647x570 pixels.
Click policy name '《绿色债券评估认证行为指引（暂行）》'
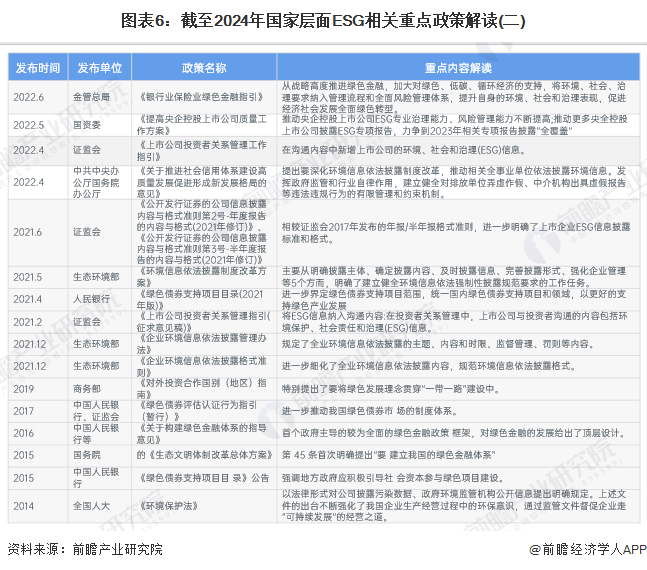(x=197, y=411)
